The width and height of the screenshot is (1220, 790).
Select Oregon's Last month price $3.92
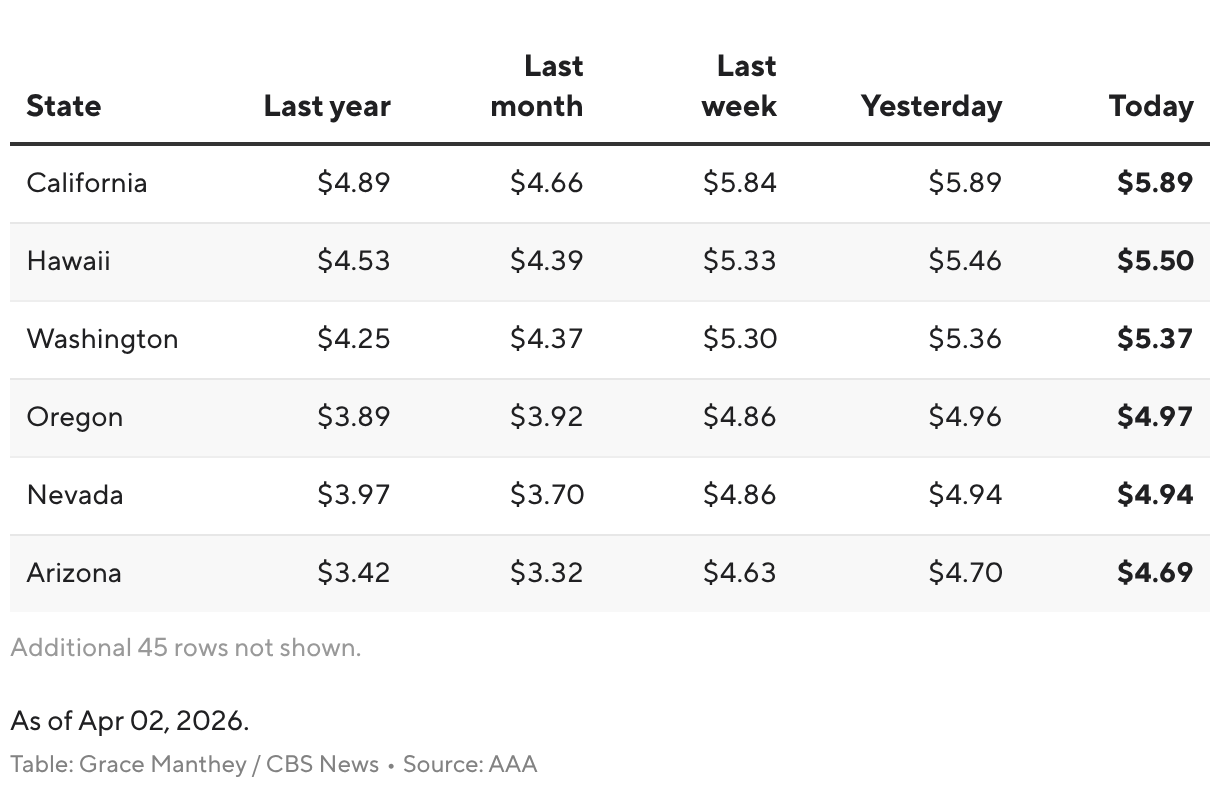(547, 417)
